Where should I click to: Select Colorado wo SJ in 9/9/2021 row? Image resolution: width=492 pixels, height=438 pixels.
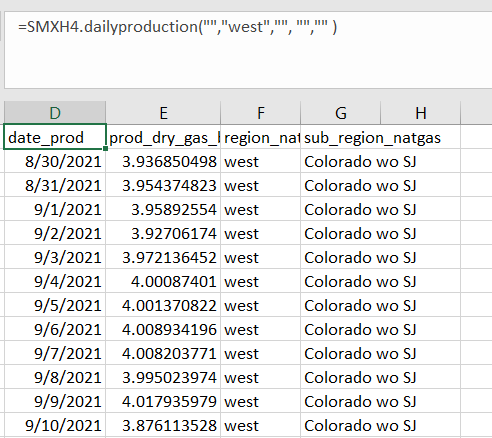tap(360, 401)
